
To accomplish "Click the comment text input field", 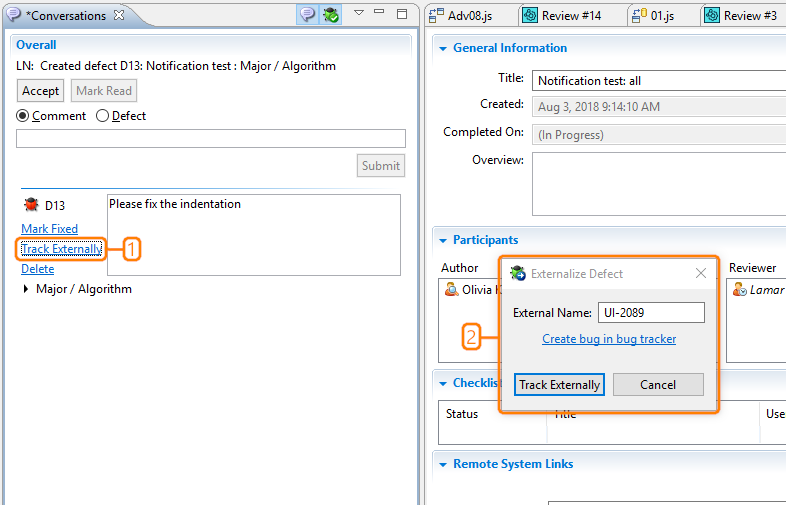I will pos(211,138).
